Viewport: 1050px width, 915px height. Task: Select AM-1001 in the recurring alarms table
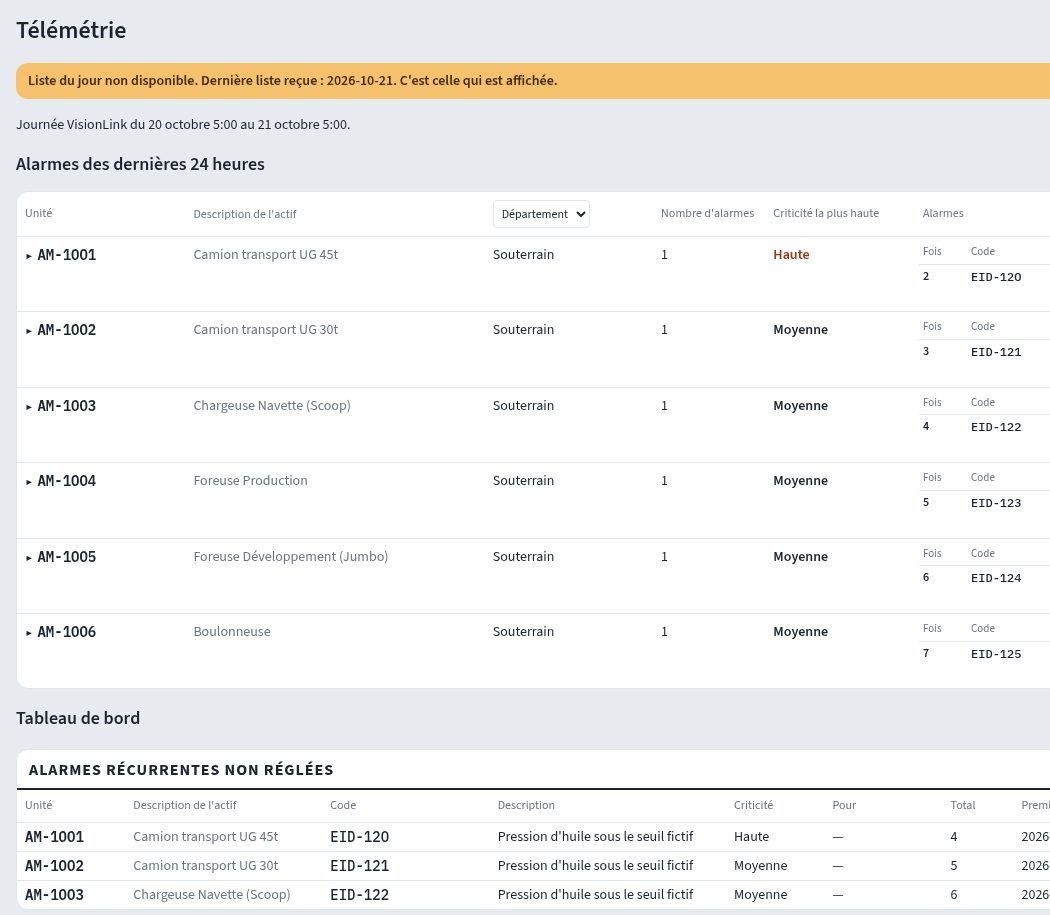[54, 837]
